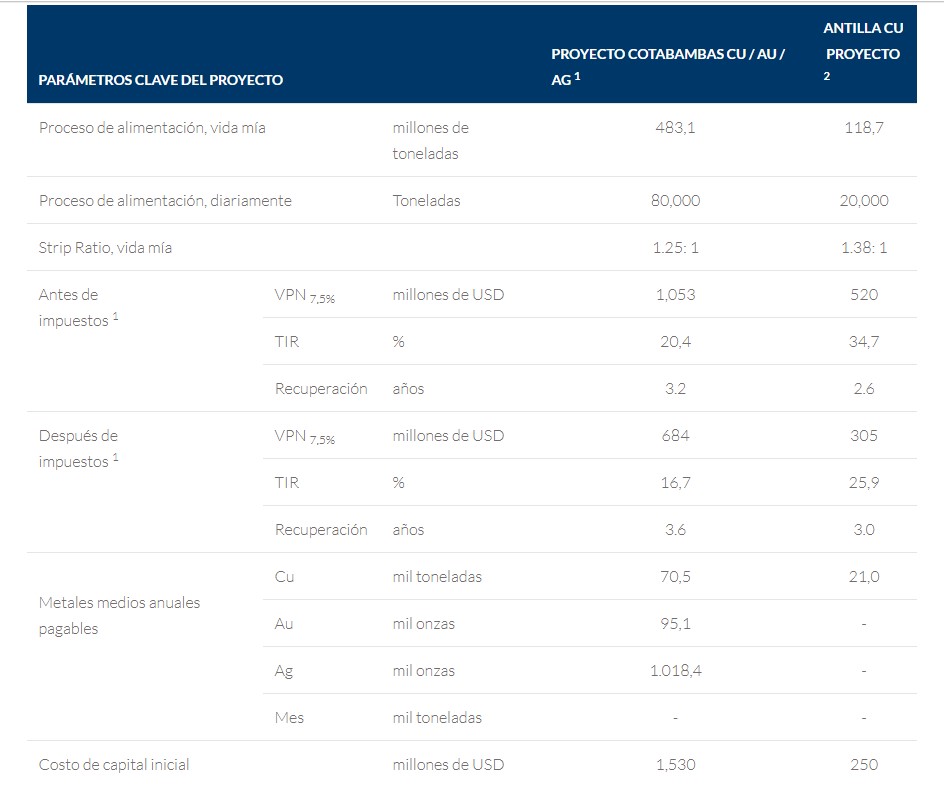The width and height of the screenshot is (944, 785).
Task: Click the value 1.018,4
Action: (675, 670)
